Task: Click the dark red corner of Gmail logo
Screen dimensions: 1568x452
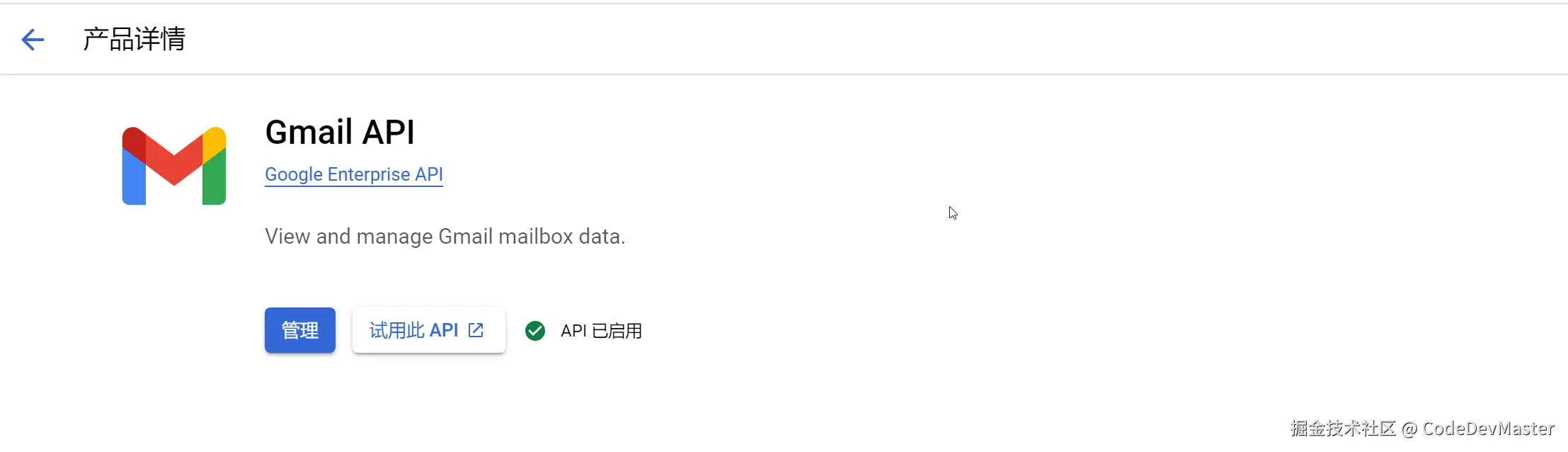Action: [133, 140]
